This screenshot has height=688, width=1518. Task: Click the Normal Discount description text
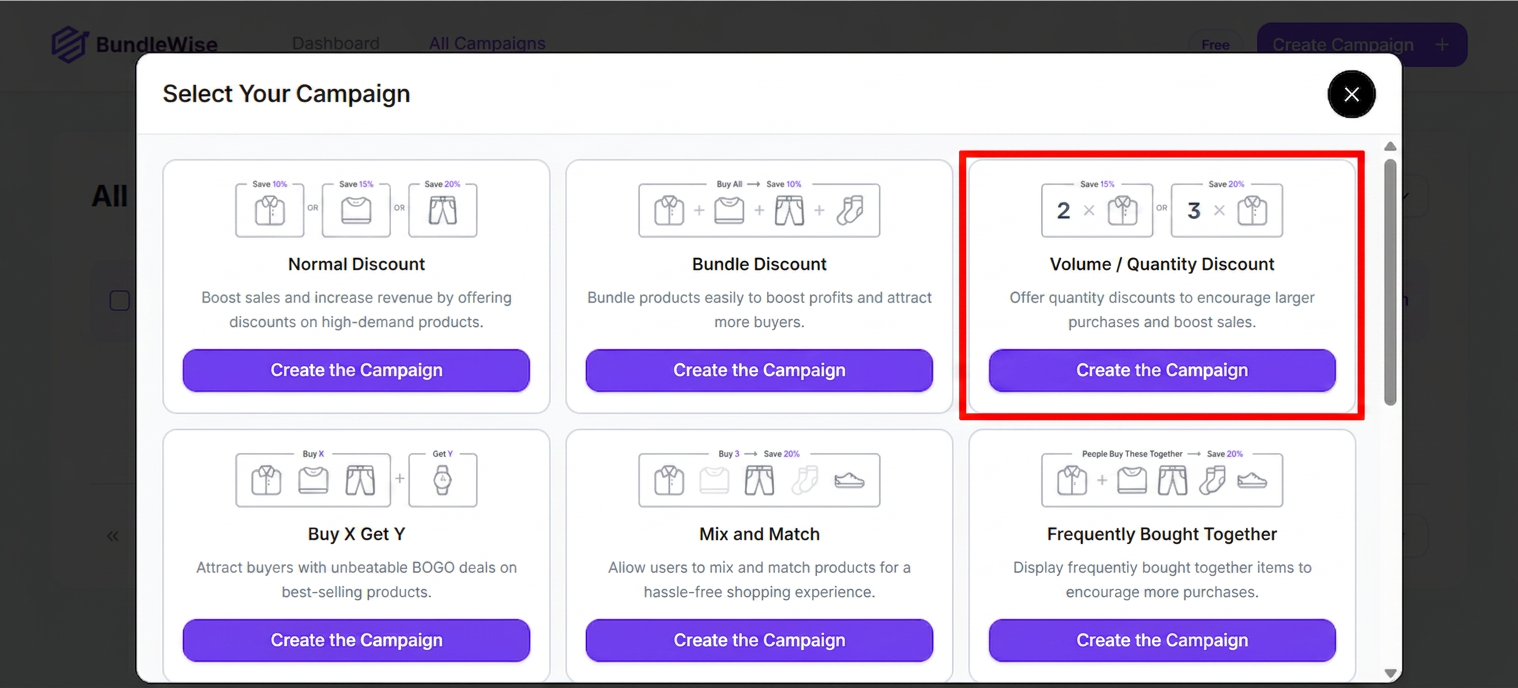[x=356, y=310]
